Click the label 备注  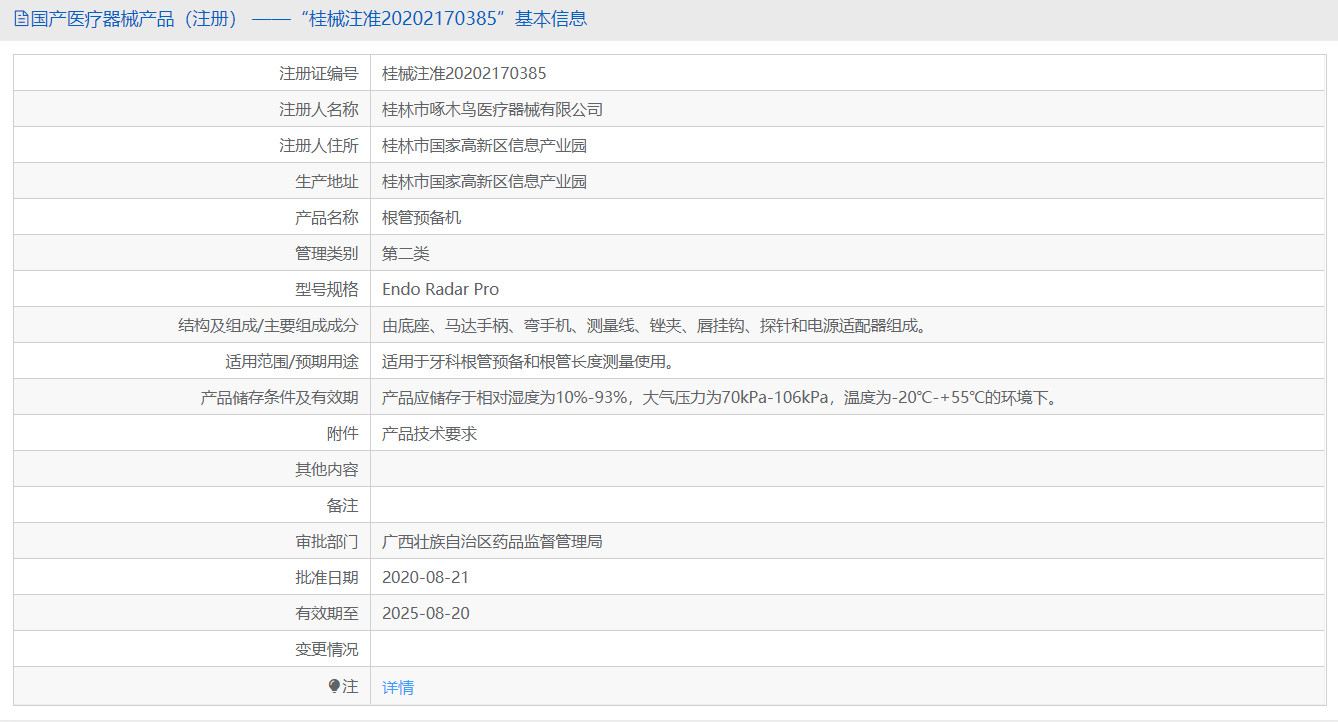(342, 505)
